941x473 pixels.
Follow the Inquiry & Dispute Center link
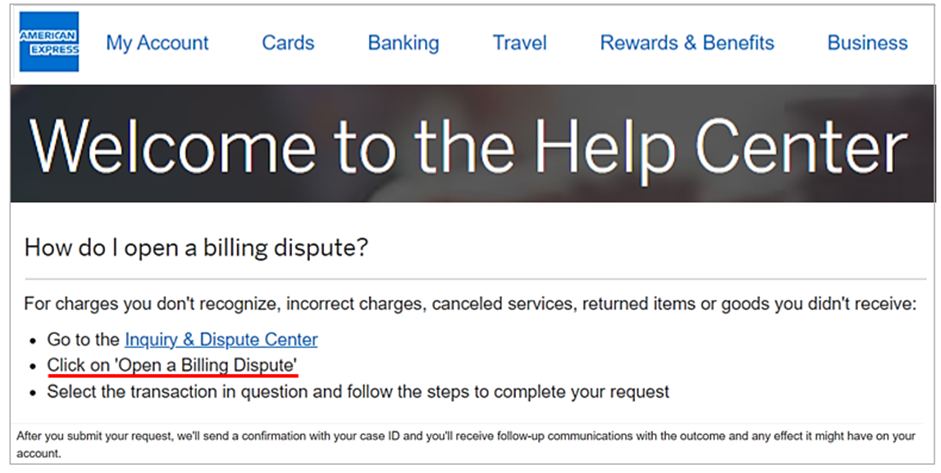[221, 340]
